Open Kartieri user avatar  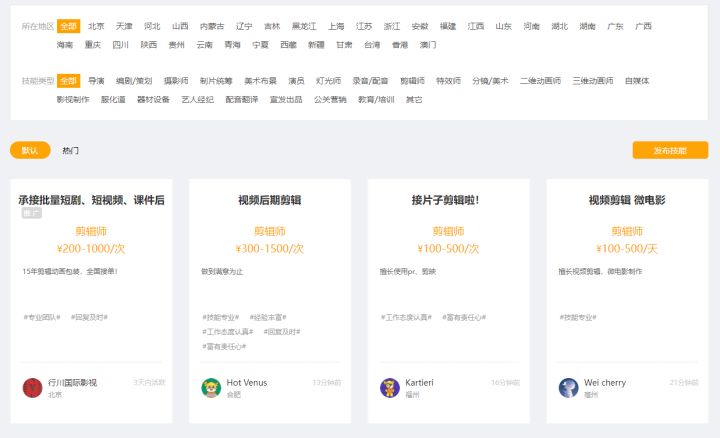(x=389, y=388)
